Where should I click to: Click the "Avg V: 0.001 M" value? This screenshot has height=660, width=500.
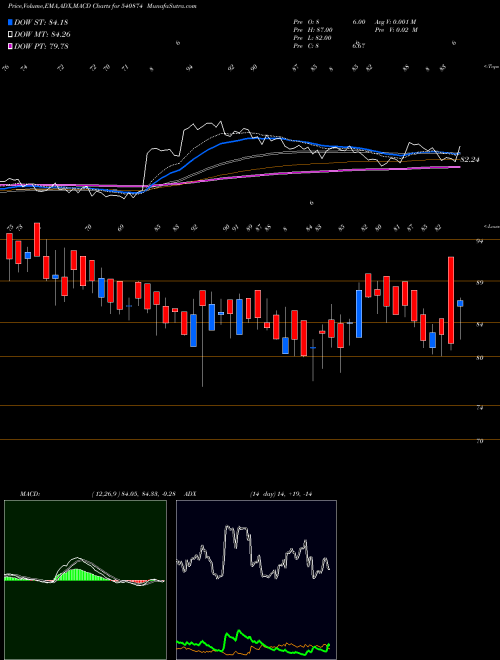point(397,22)
